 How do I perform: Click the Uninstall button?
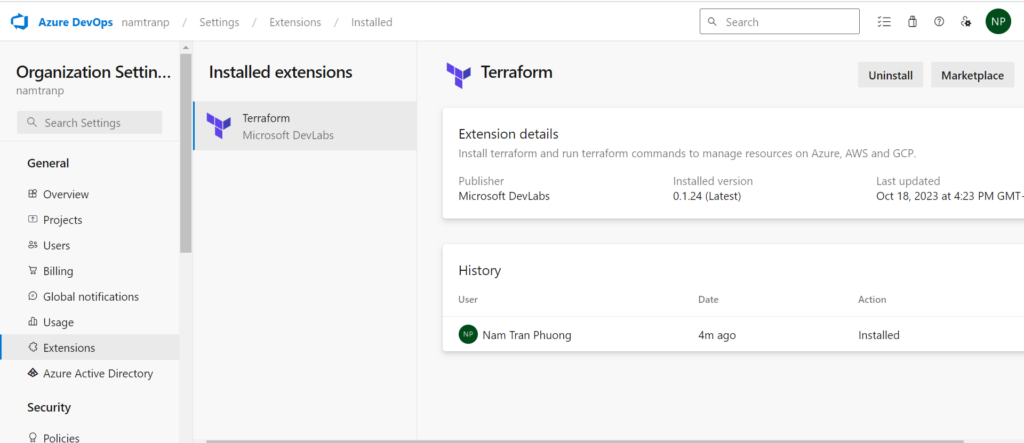coord(890,75)
